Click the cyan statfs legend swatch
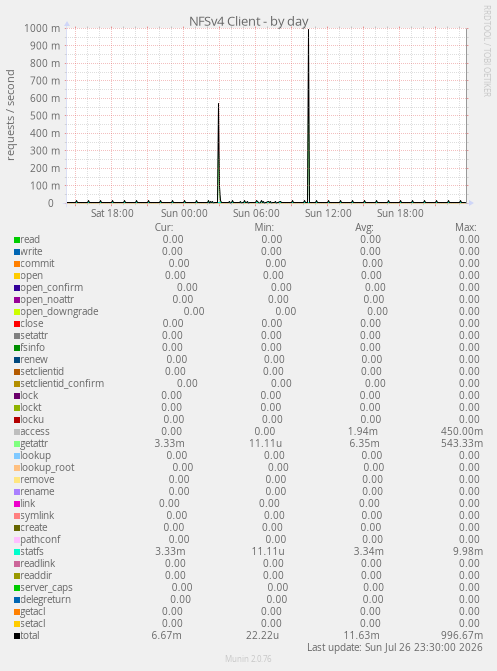The width and height of the screenshot is (497, 671). tap(17, 552)
